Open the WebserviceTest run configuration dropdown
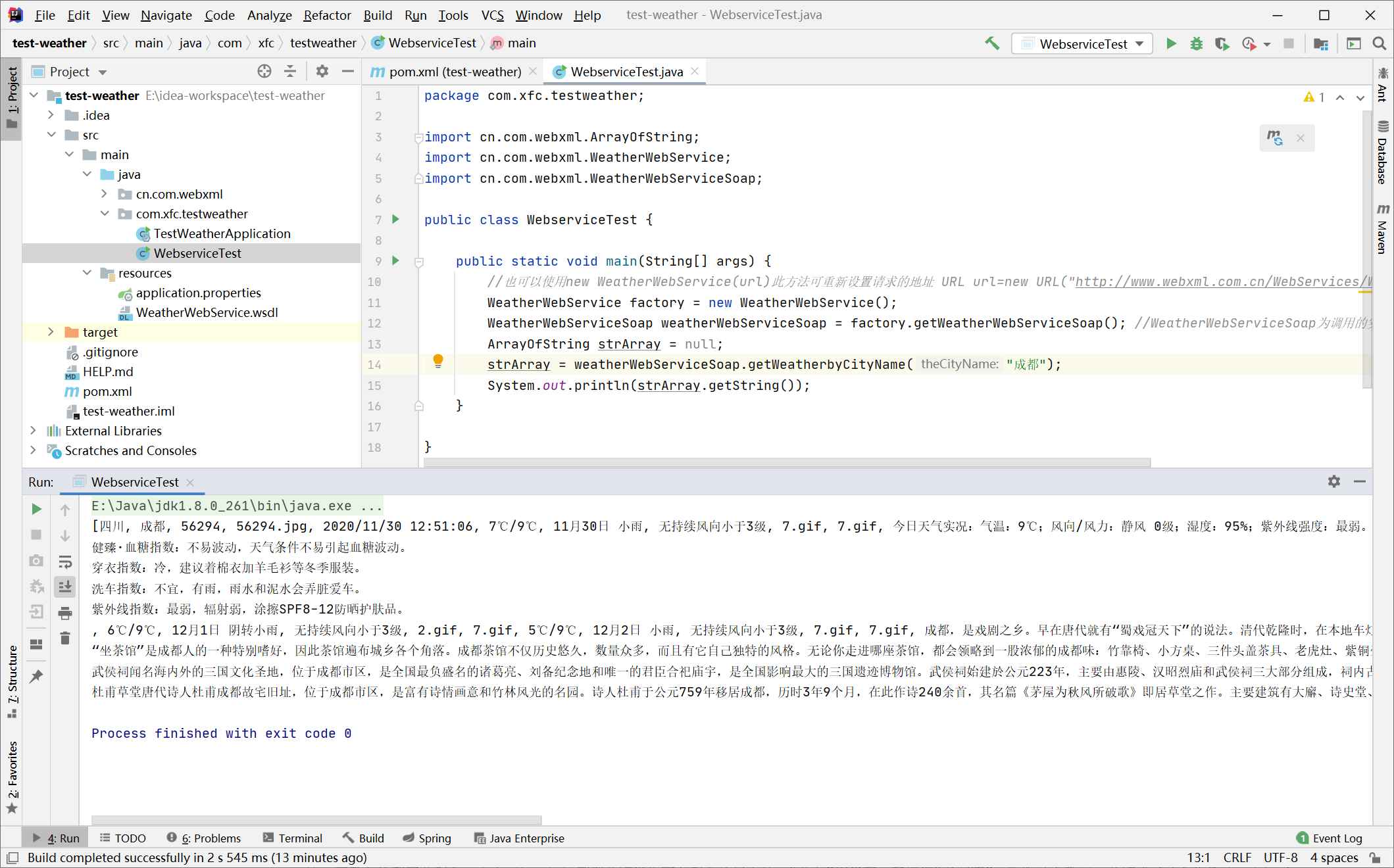 click(1082, 43)
